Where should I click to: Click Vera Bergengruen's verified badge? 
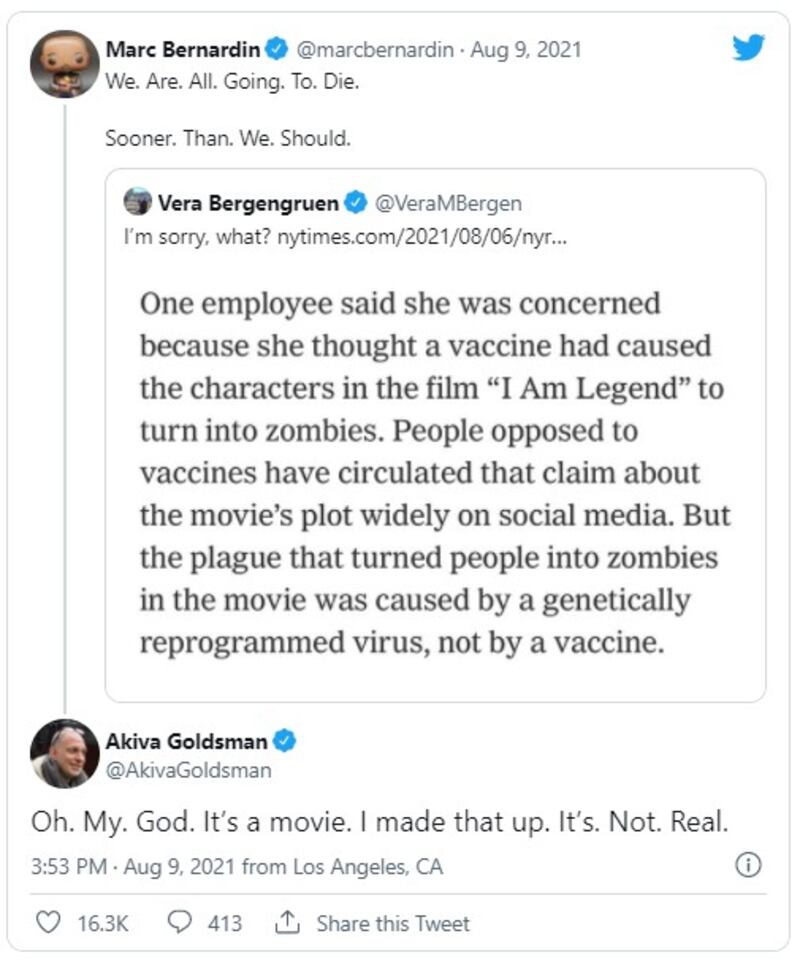point(354,204)
